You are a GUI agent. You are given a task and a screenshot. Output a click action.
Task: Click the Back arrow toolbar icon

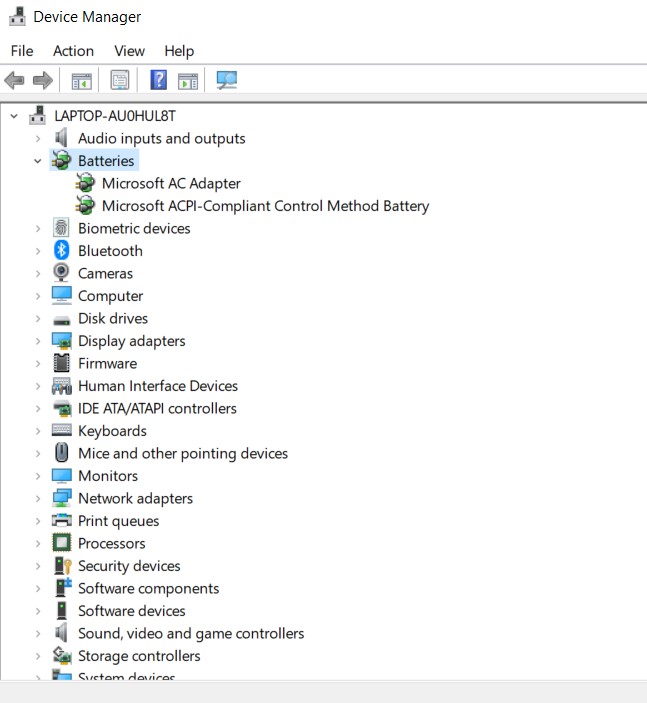[14, 81]
